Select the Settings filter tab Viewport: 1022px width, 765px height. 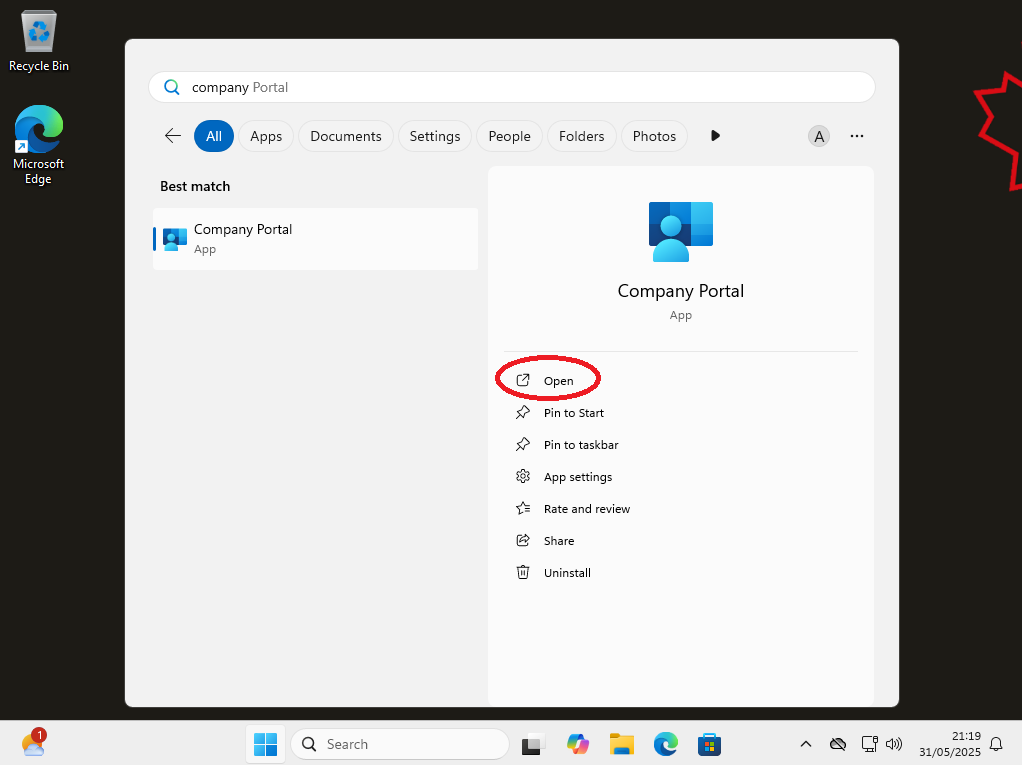434,136
